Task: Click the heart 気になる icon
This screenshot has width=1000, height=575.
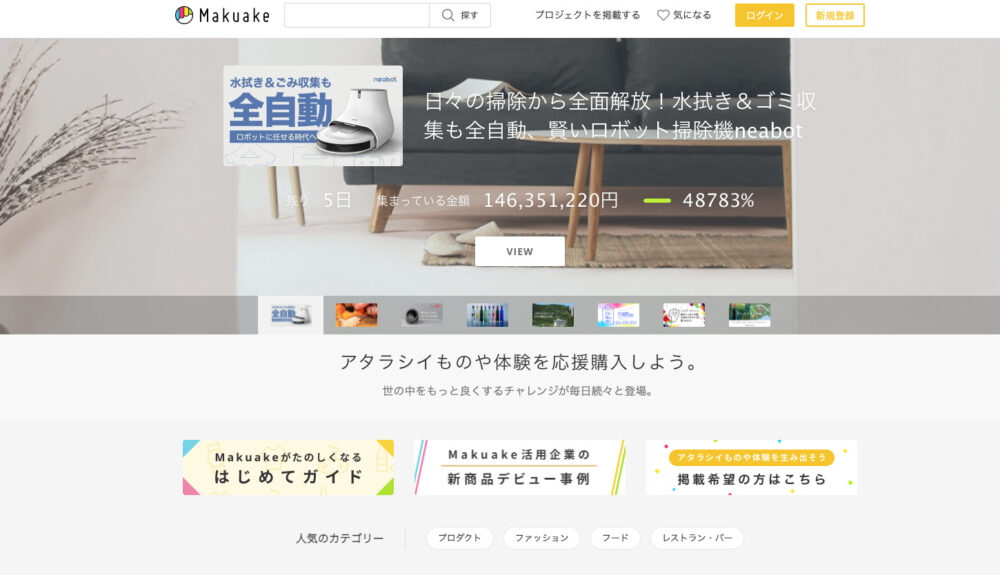Action: [x=663, y=15]
